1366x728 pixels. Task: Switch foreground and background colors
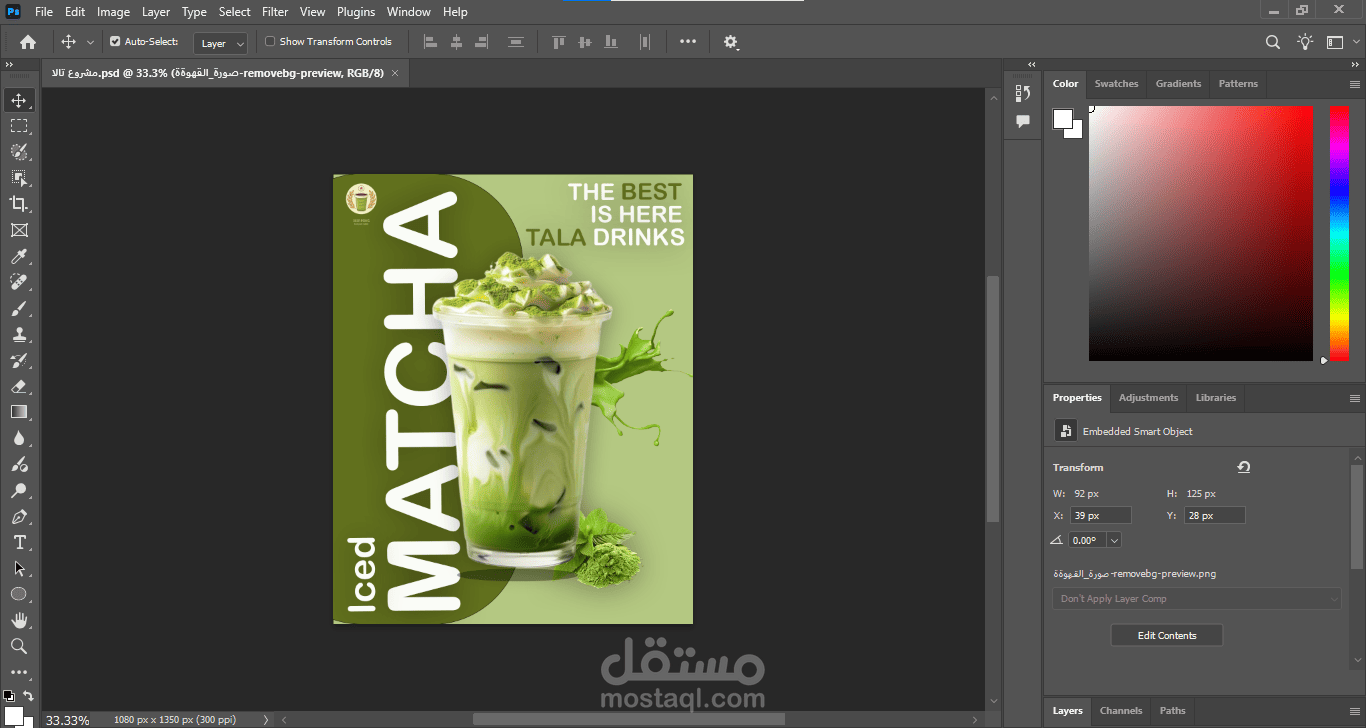28,696
